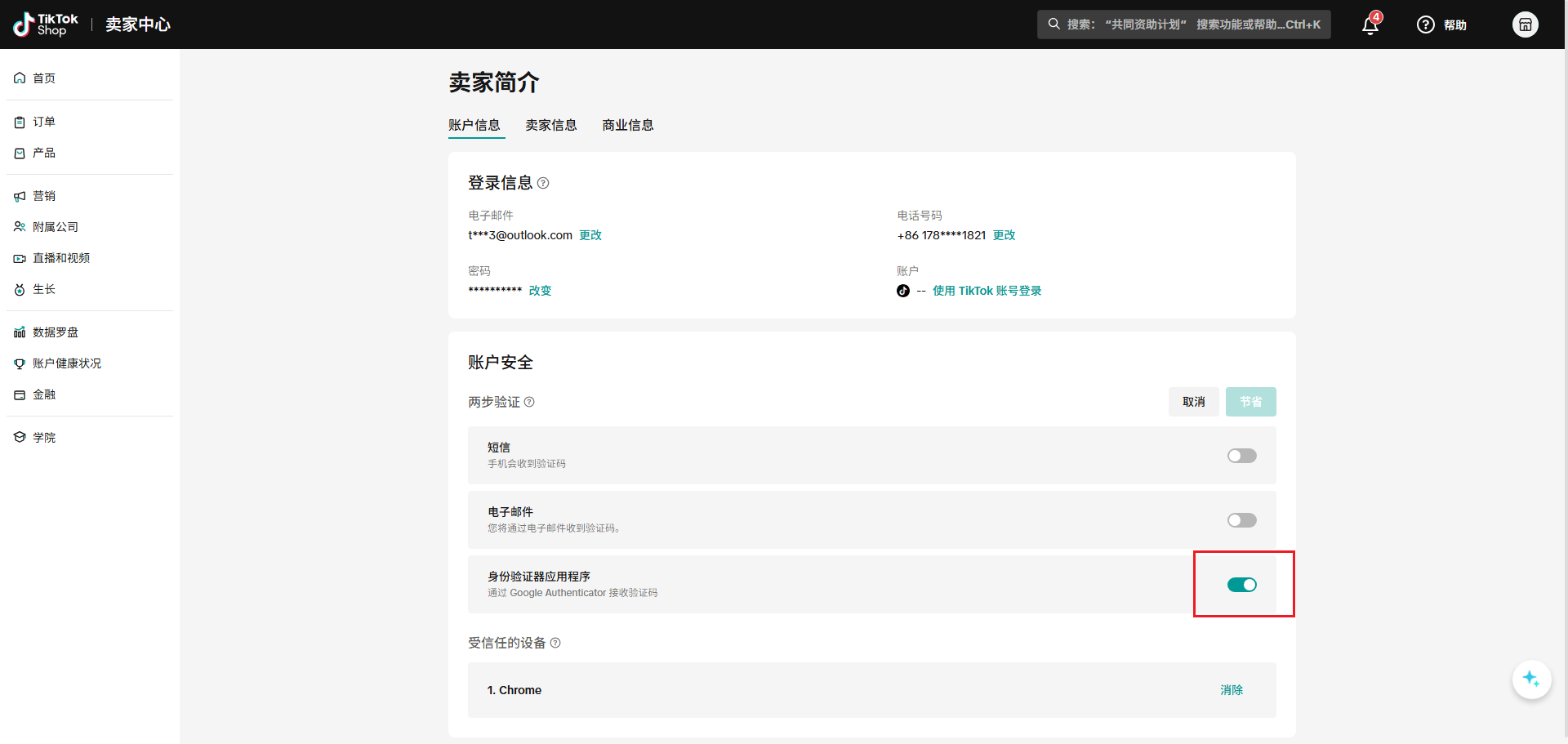The height and width of the screenshot is (744, 1568).
Task: Click the info icon beside 受信任的设备
Action: coord(555,644)
